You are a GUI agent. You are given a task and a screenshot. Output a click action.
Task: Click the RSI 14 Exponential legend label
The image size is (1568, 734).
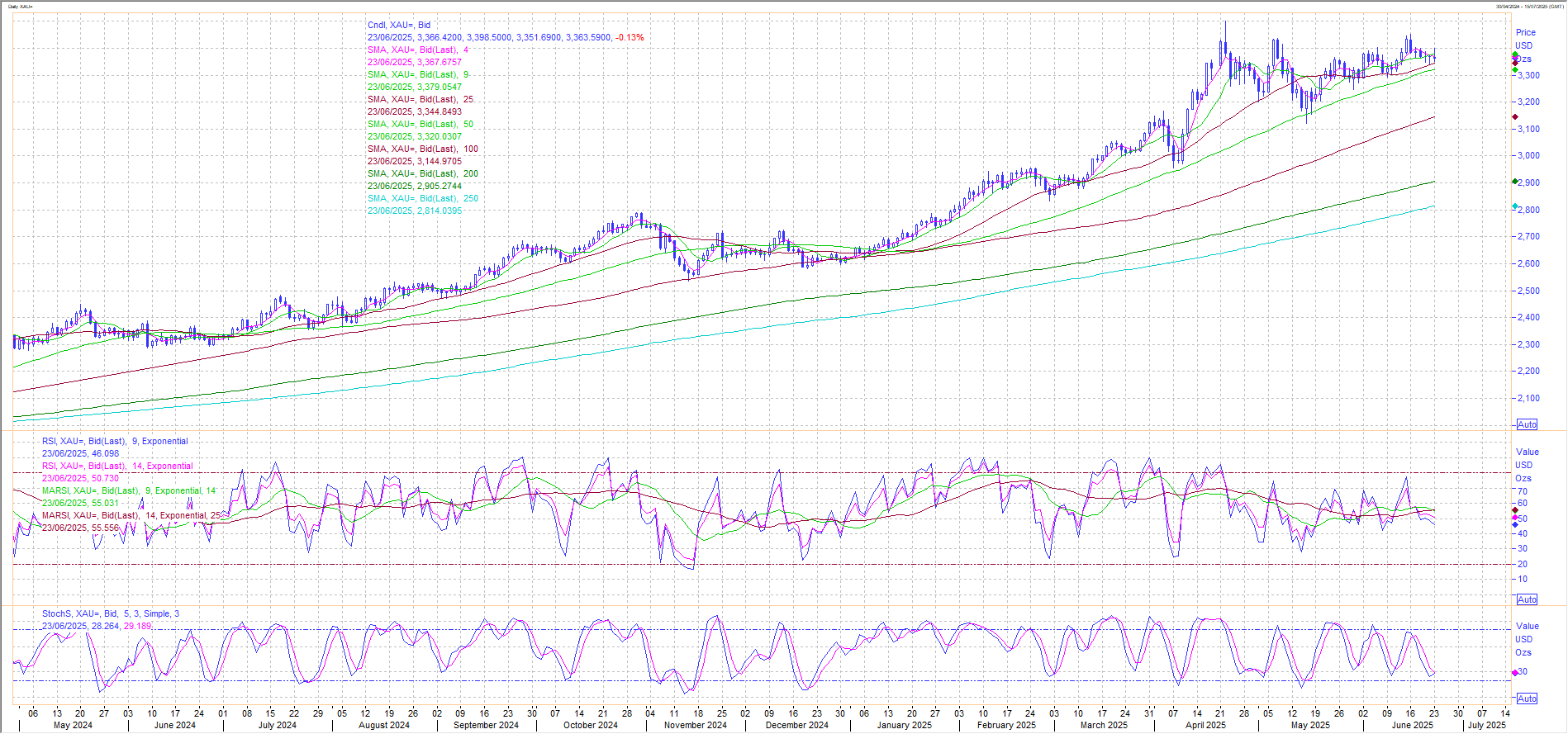(x=118, y=466)
